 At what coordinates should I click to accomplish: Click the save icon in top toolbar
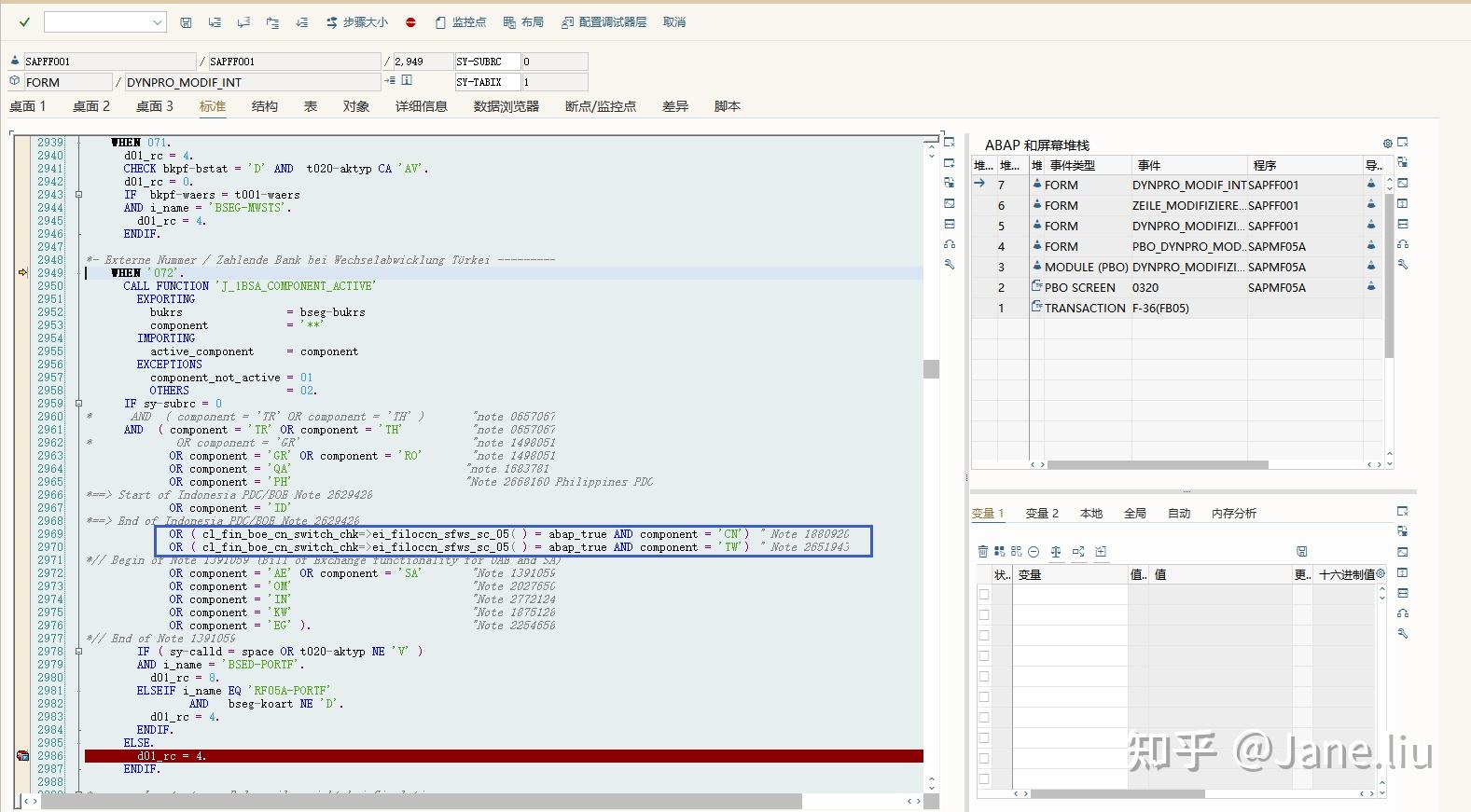186,22
